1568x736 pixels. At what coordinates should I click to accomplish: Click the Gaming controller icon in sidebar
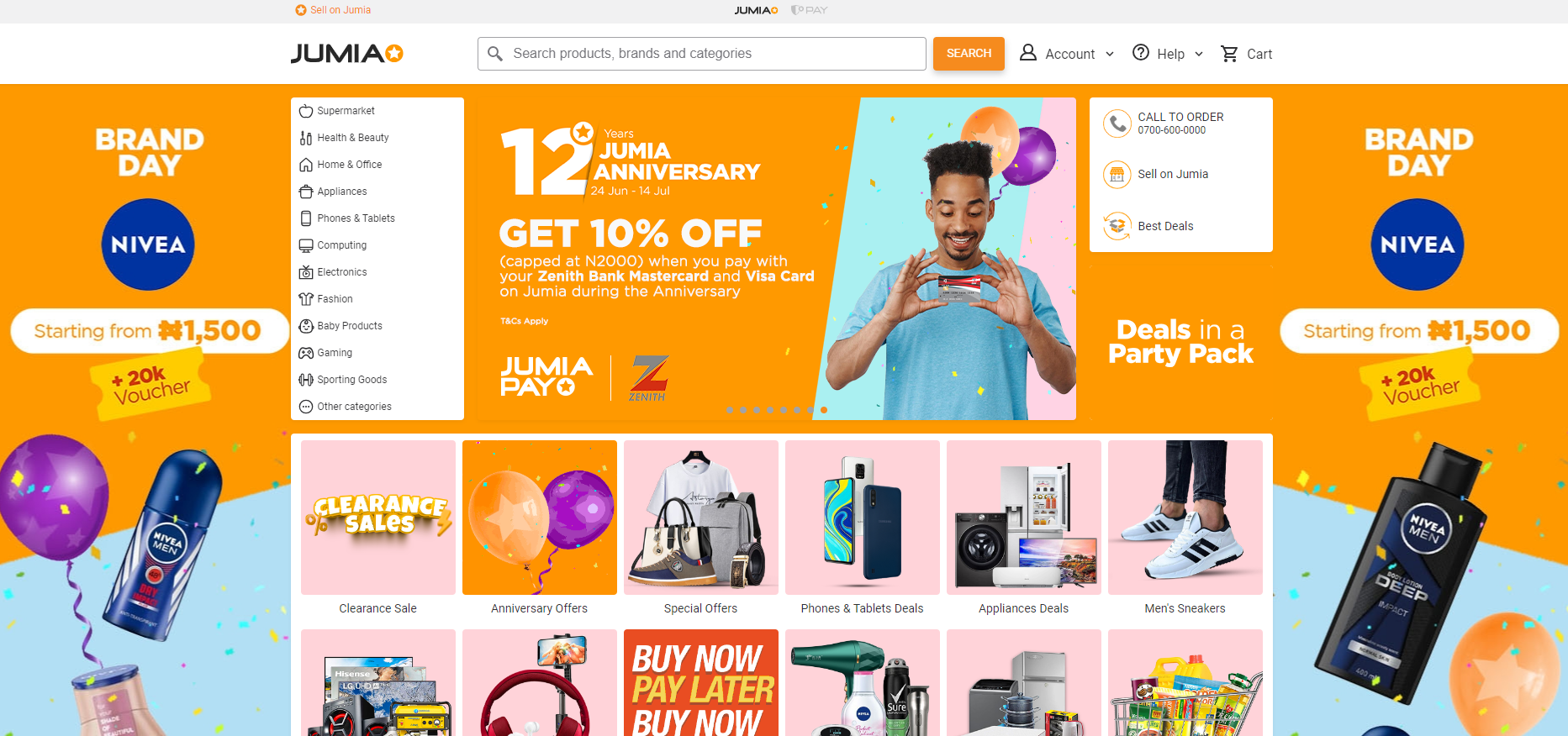[306, 353]
